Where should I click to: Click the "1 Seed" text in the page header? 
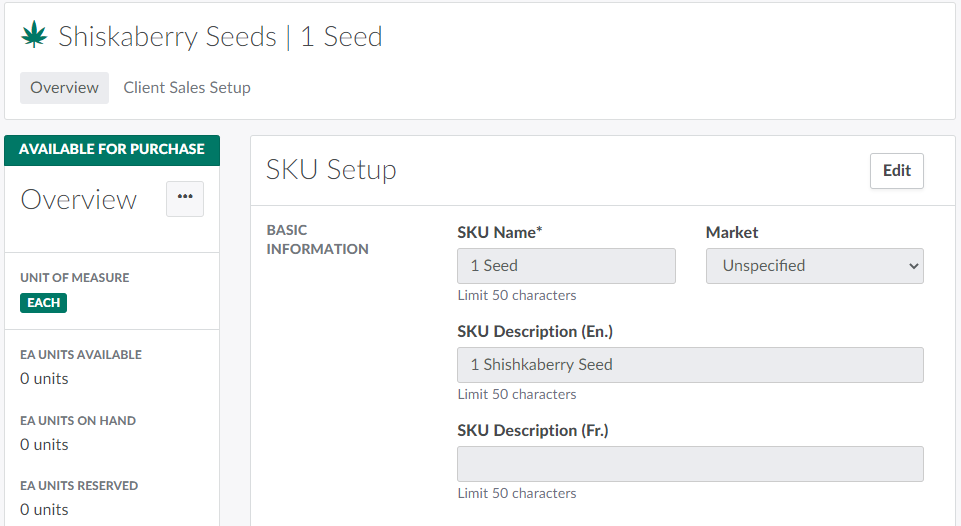[341, 37]
